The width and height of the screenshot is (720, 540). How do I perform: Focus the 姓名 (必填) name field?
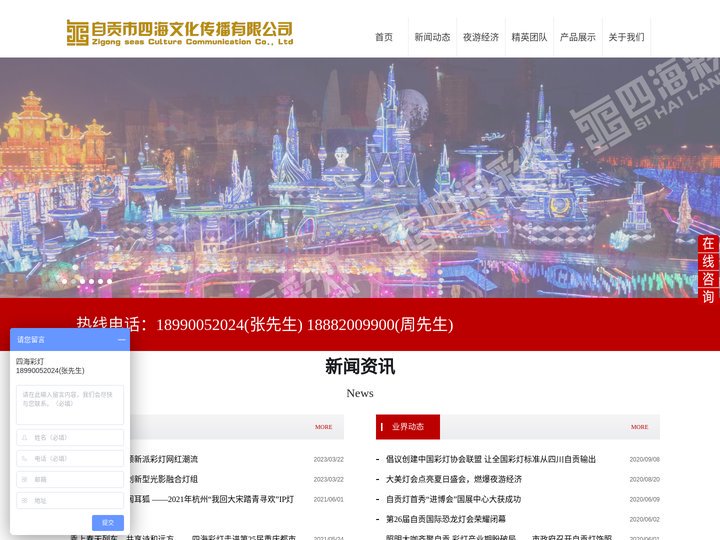(x=70, y=438)
